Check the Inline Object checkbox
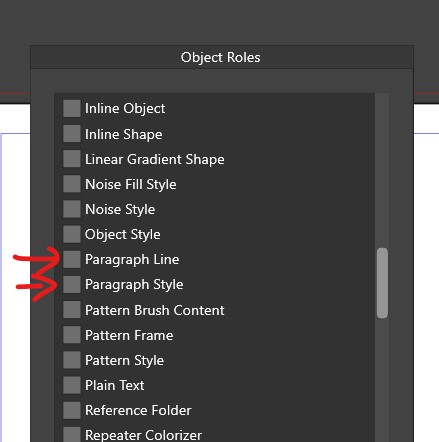The image size is (439, 442). tap(72, 108)
